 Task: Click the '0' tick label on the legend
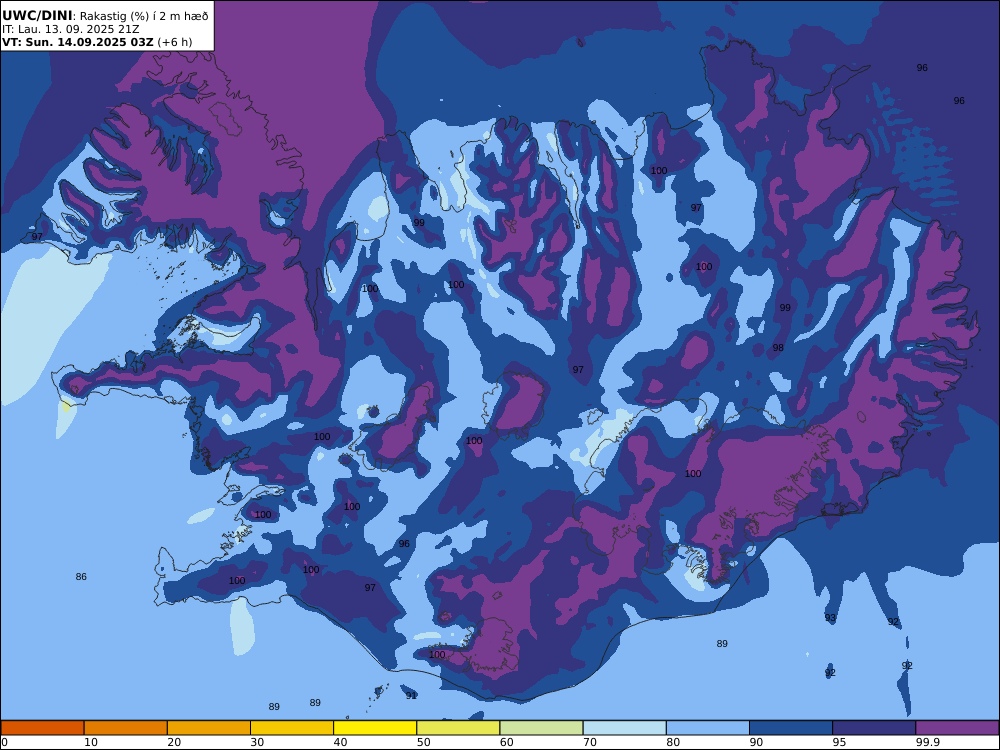[x=4, y=742]
